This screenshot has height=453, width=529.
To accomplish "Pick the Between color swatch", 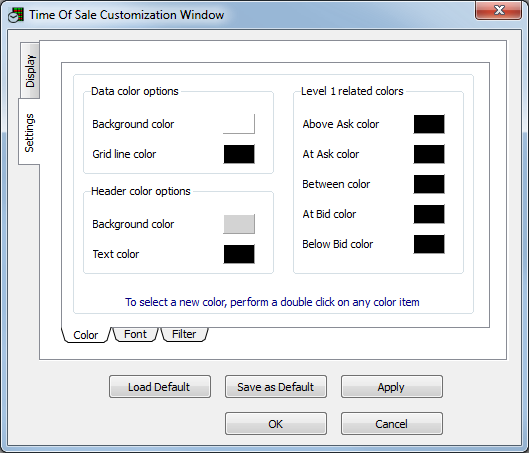I will (429, 184).
